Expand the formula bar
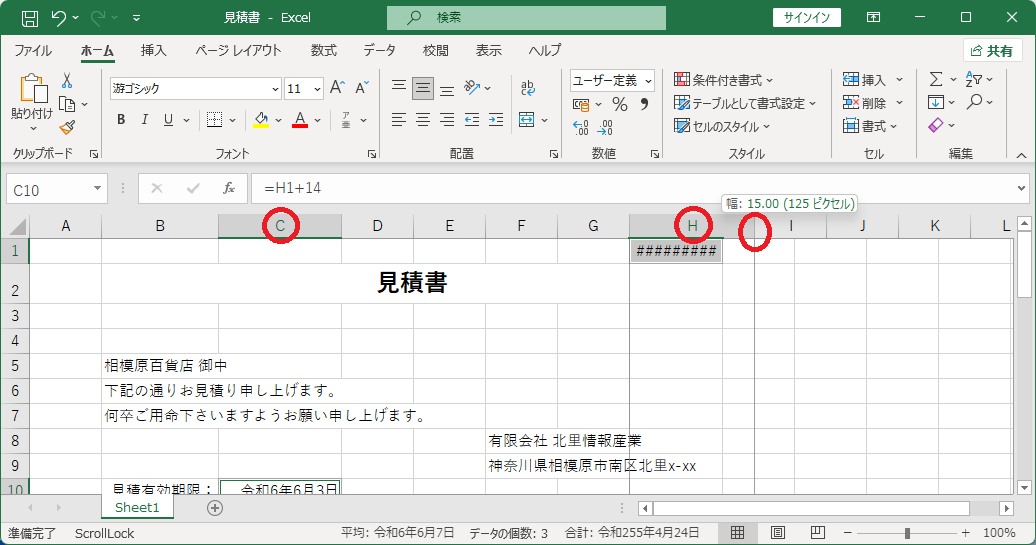1036x545 pixels. pyautogui.click(x=1021, y=189)
